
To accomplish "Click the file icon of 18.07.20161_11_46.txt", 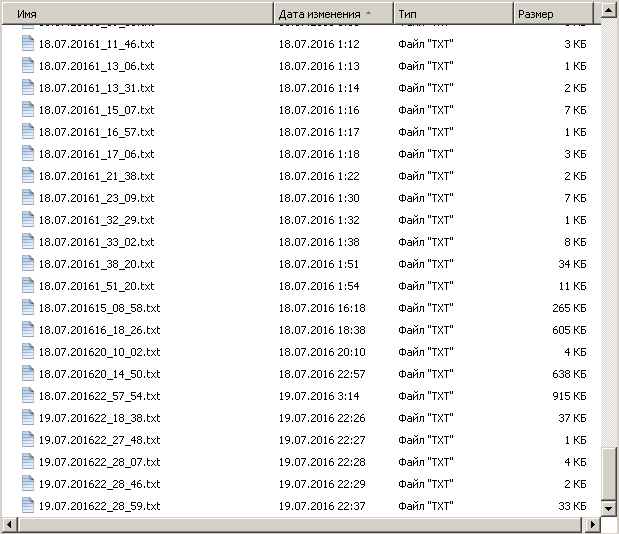I will (28, 43).
